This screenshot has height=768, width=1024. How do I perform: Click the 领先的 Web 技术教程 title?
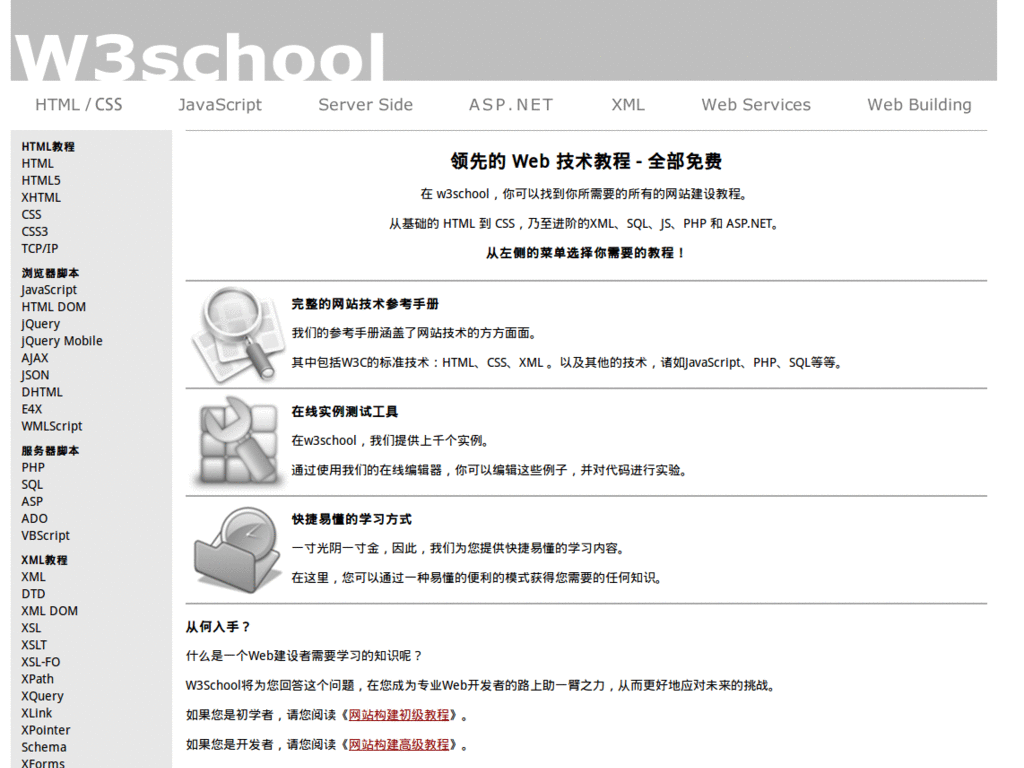(586, 161)
